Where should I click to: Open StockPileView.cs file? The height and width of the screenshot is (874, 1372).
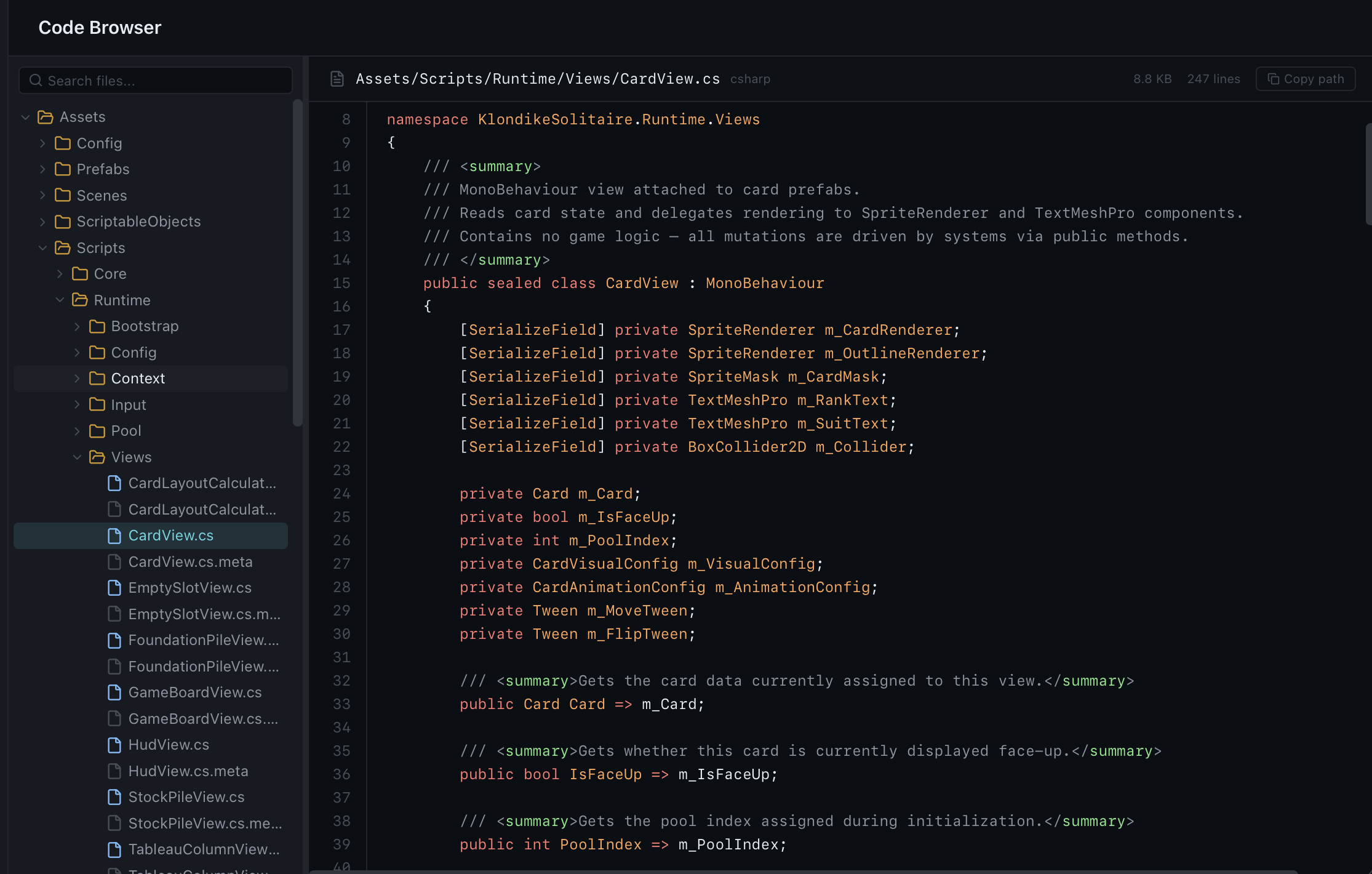point(186,796)
